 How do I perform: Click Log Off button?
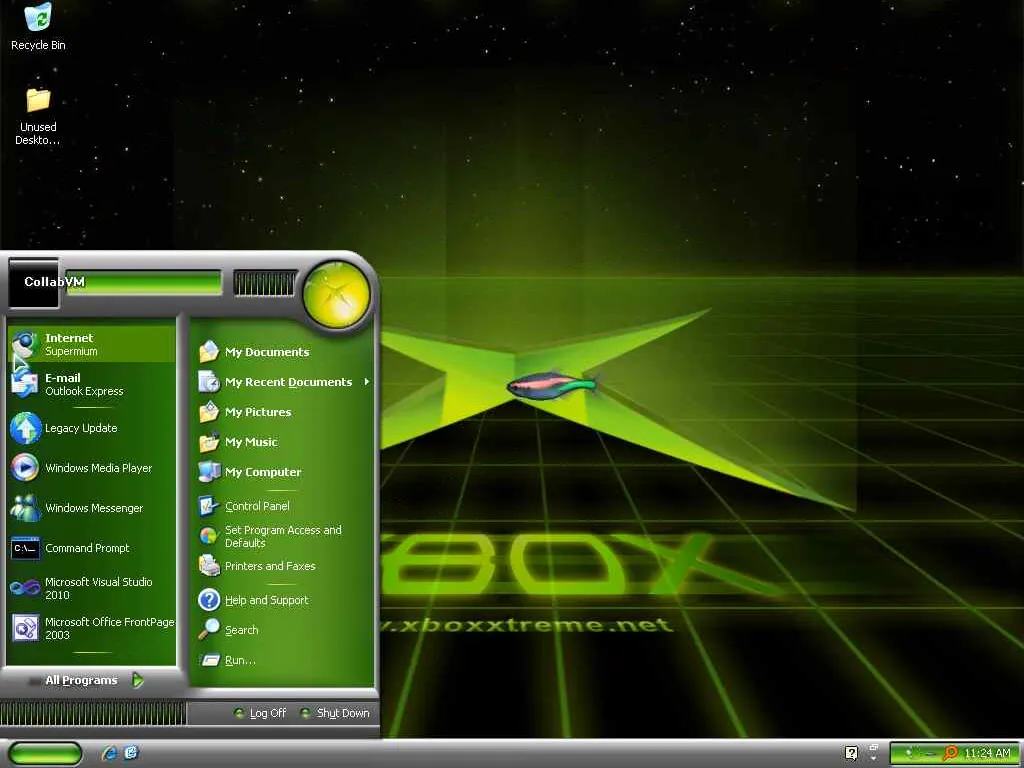click(260, 713)
